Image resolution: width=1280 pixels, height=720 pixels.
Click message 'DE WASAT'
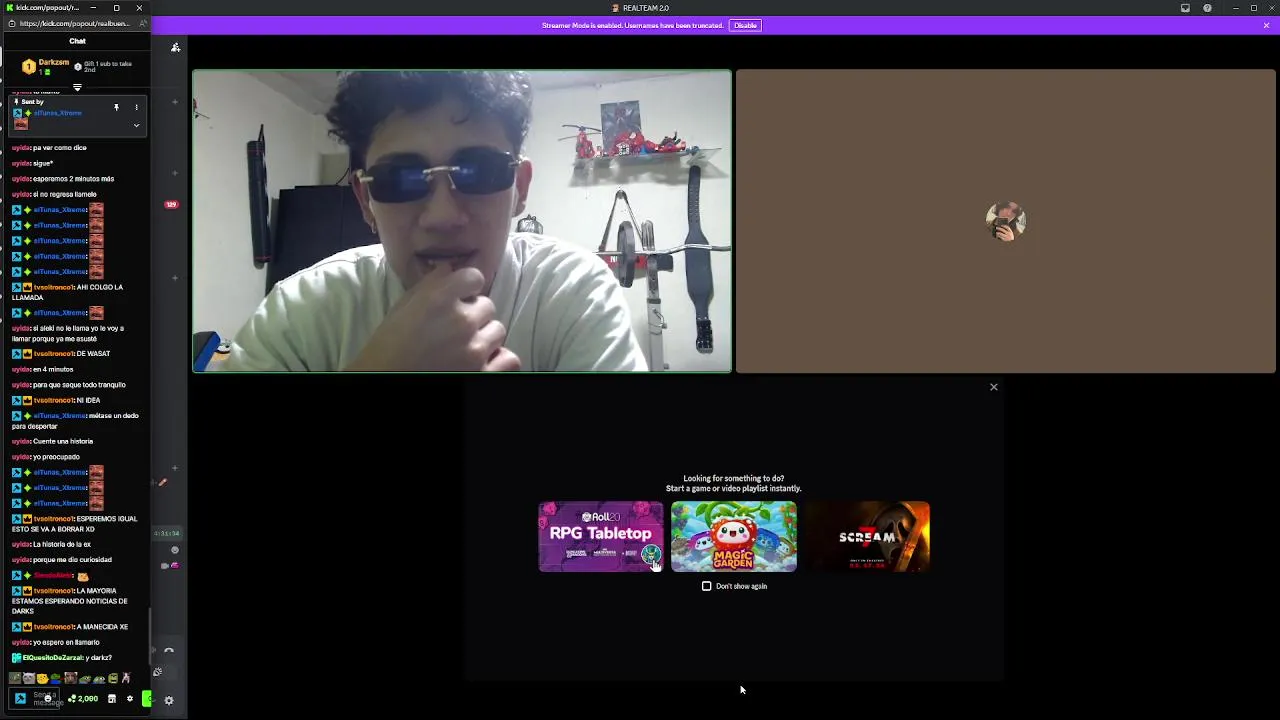point(93,354)
